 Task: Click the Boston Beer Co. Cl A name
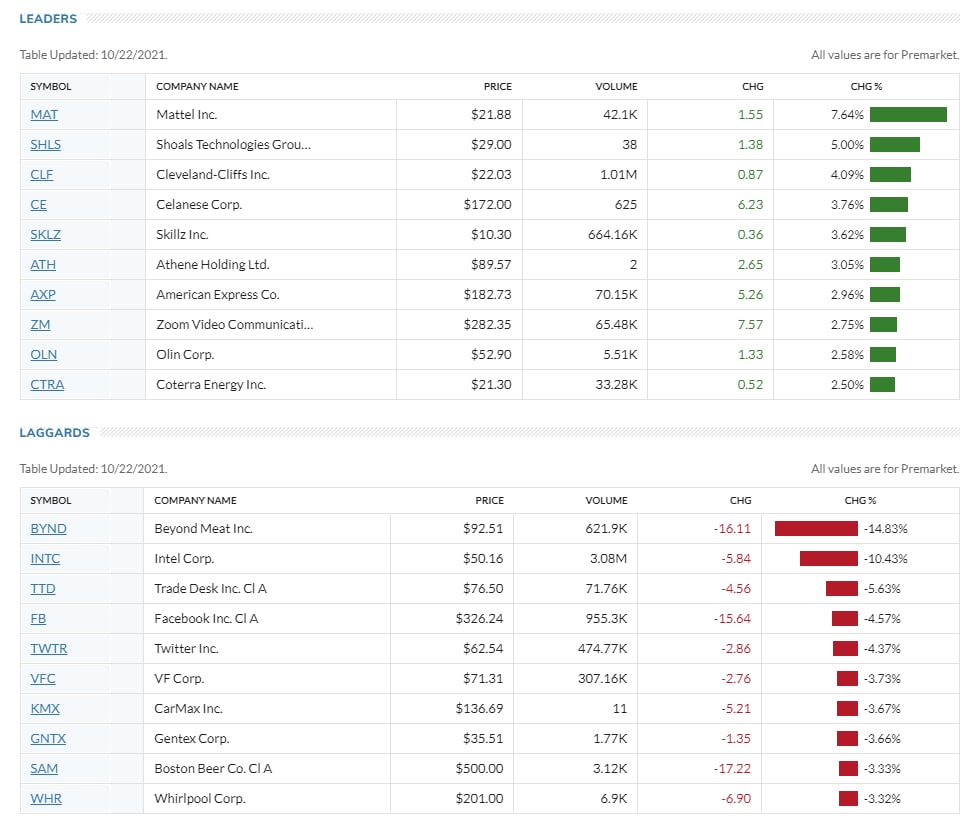tap(213, 768)
